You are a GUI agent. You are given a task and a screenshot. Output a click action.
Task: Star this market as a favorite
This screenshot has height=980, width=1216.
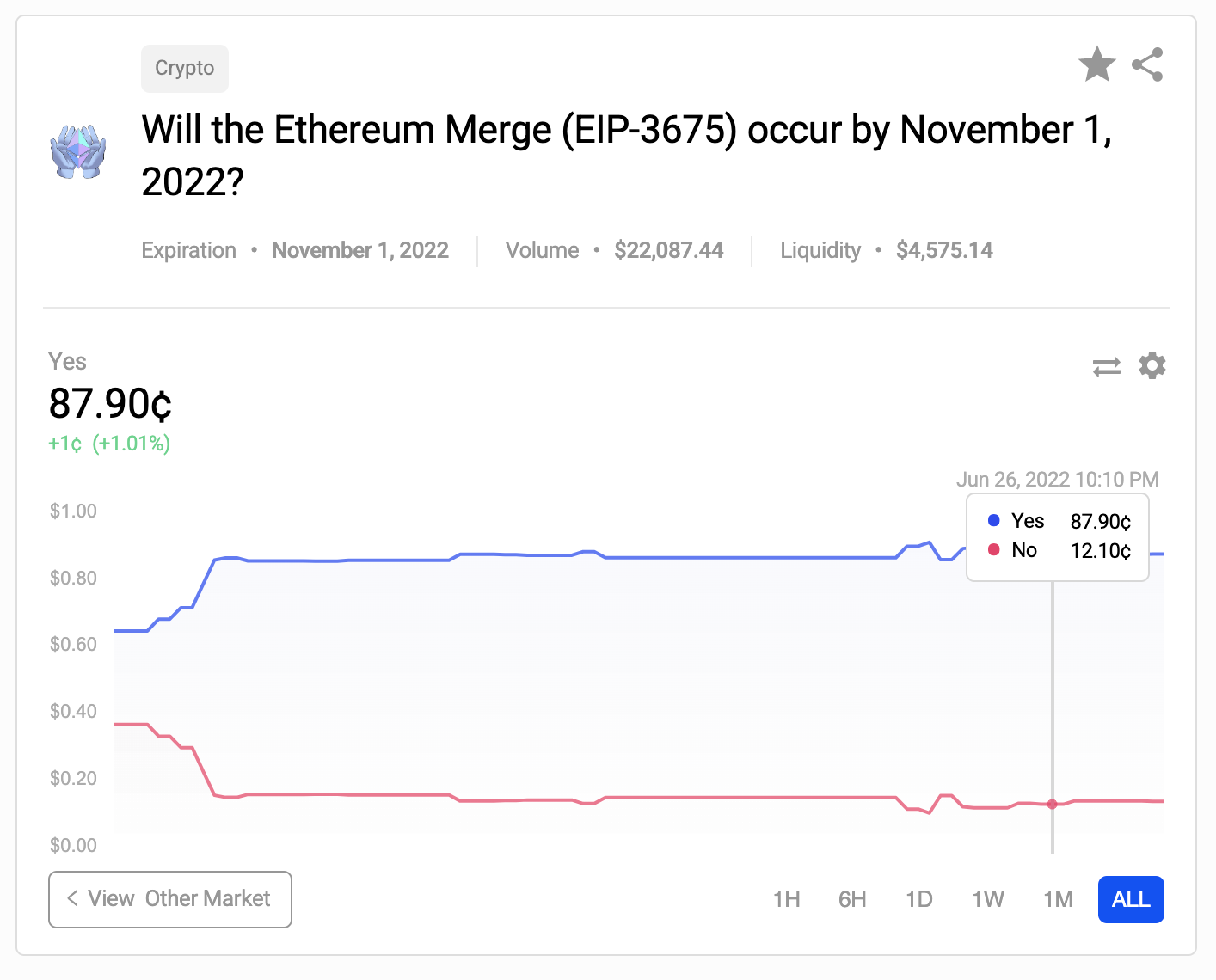click(1096, 64)
